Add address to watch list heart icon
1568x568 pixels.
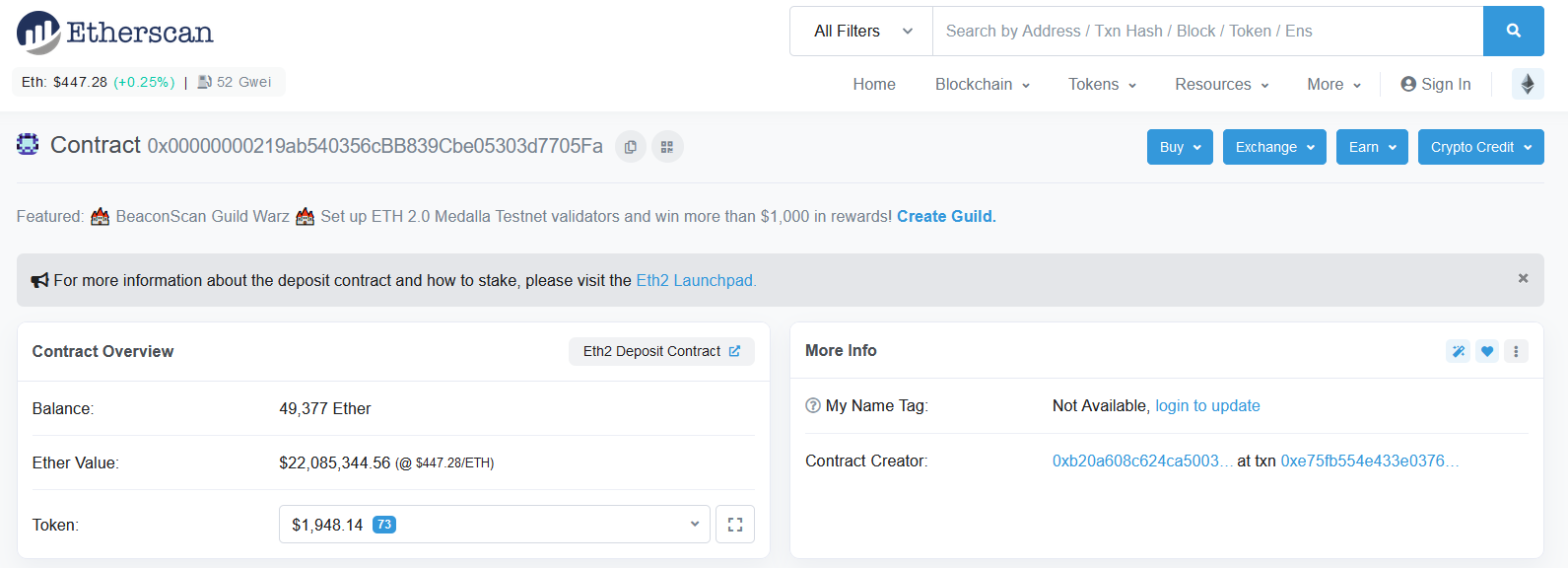[x=1487, y=351]
